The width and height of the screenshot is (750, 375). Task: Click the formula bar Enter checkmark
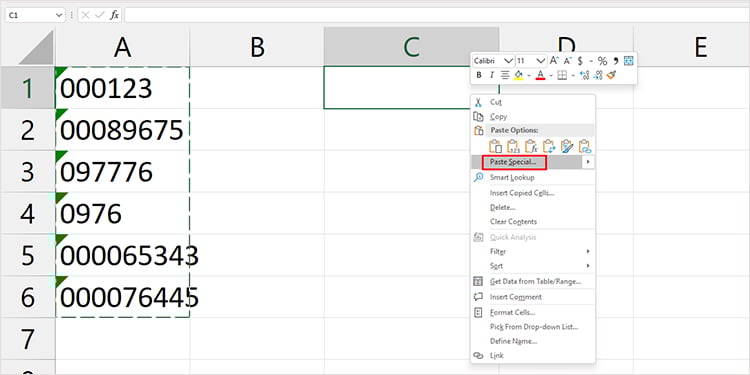pyautogui.click(x=99, y=15)
